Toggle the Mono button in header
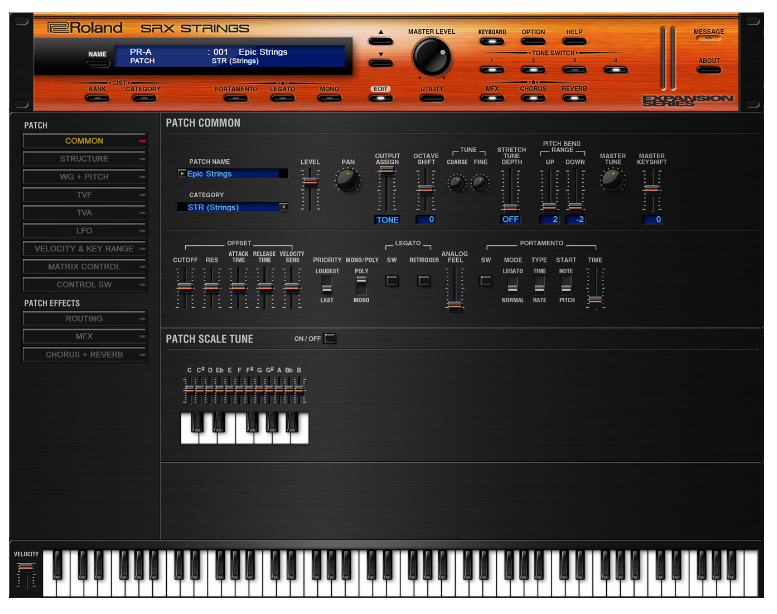 329,98
